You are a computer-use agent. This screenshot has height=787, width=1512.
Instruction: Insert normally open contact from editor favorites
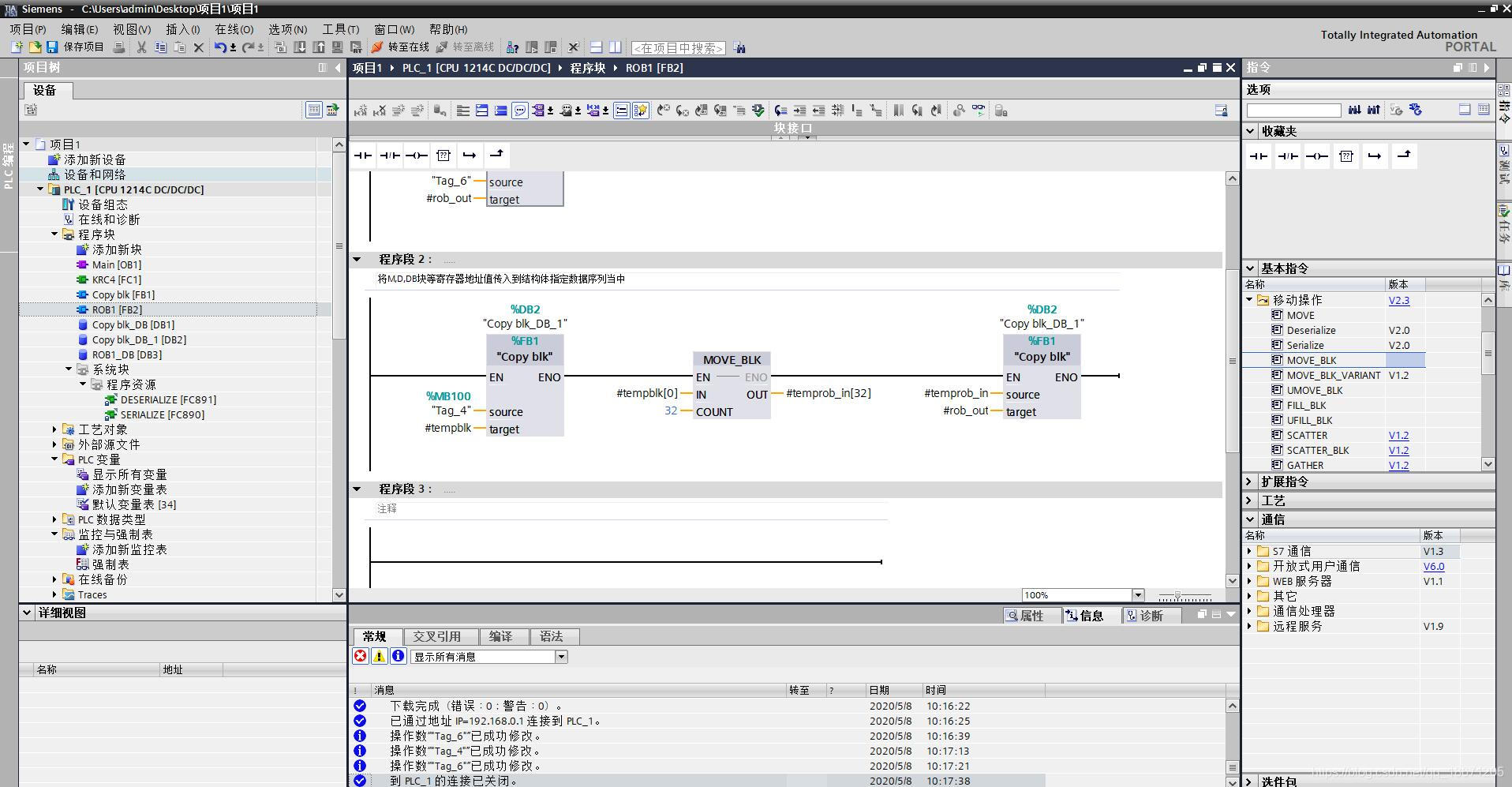(363, 156)
